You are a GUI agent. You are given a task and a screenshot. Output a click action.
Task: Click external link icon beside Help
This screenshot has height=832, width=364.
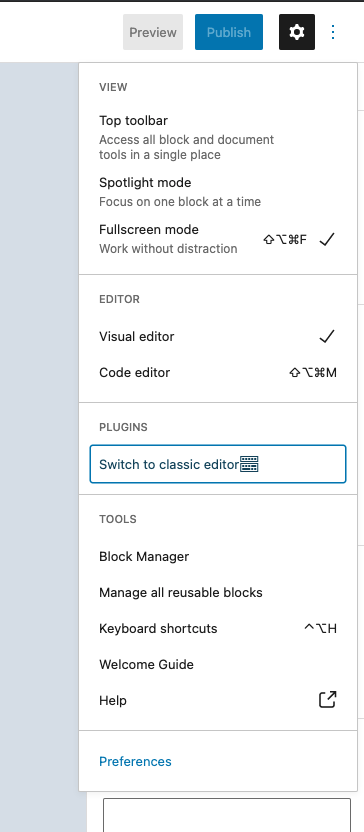[x=327, y=700]
